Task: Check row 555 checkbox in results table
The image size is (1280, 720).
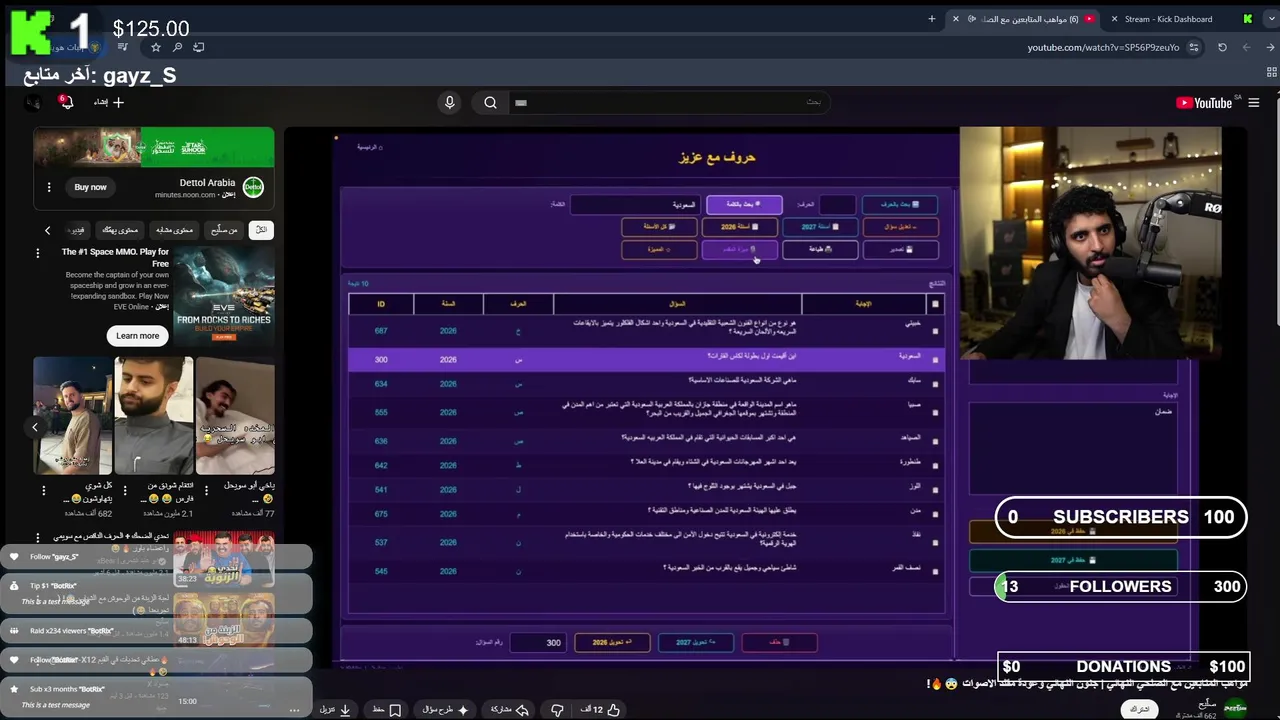Action: click(x=935, y=412)
